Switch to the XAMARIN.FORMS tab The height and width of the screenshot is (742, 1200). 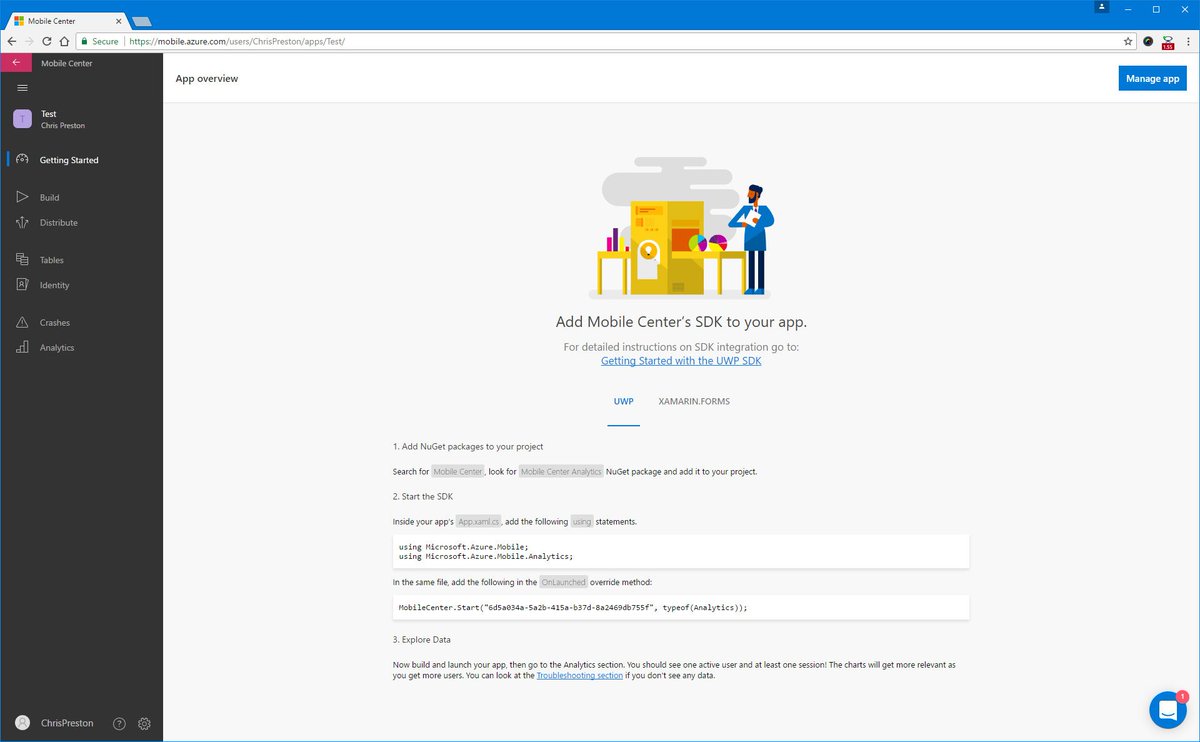click(x=694, y=402)
